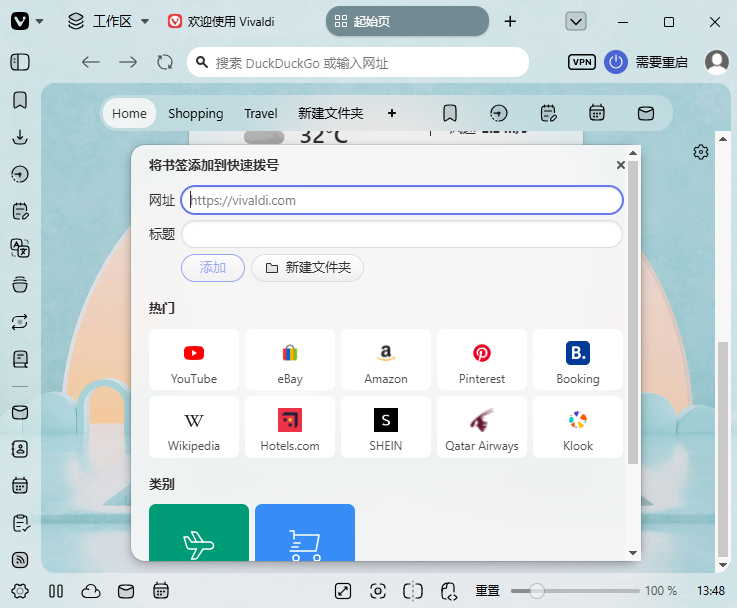Toggle the side panel icon
Viewport: 737px width, 608px height.
tap(20, 62)
